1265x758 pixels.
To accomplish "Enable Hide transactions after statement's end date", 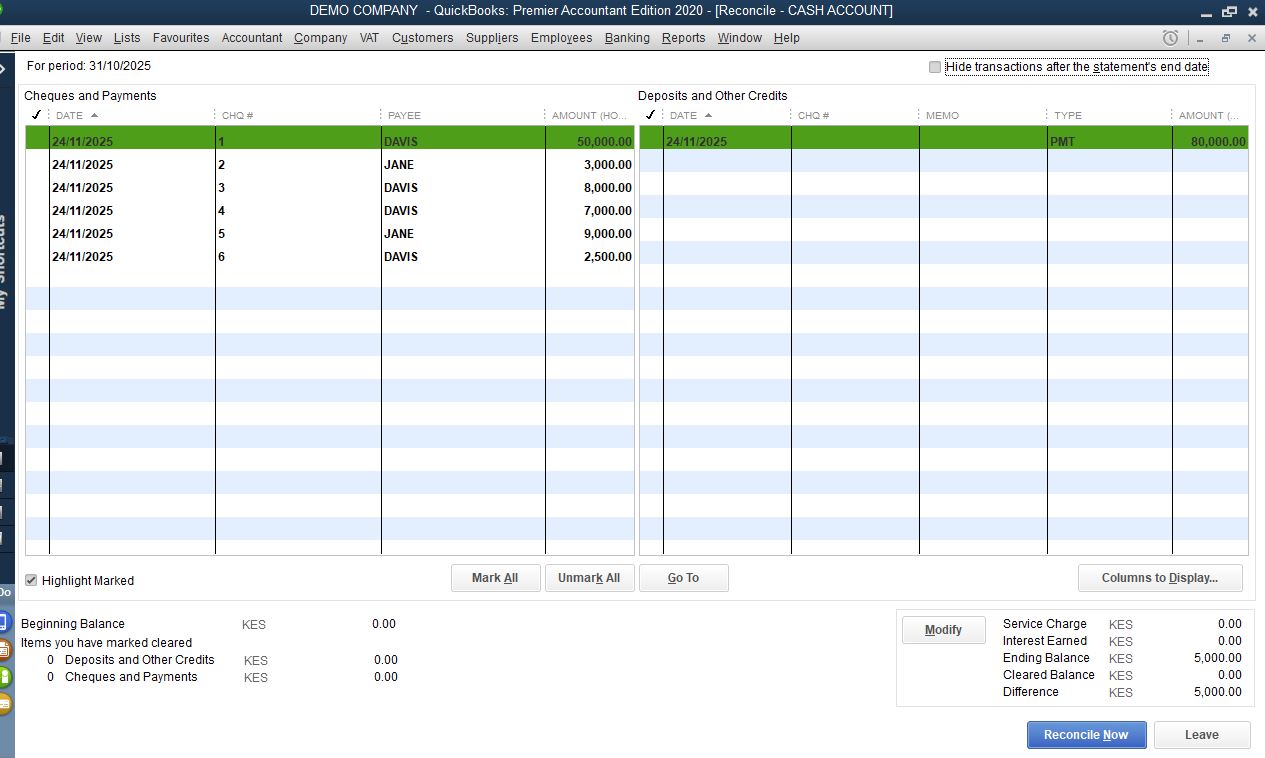I will coord(935,67).
